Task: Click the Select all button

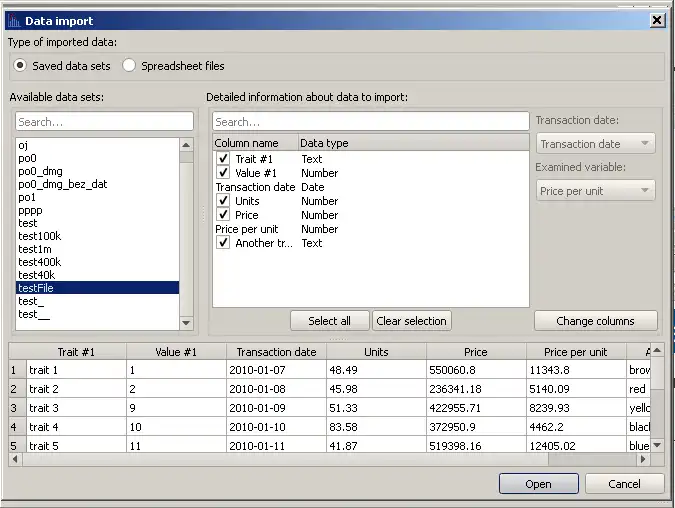Action: [329, 321]
